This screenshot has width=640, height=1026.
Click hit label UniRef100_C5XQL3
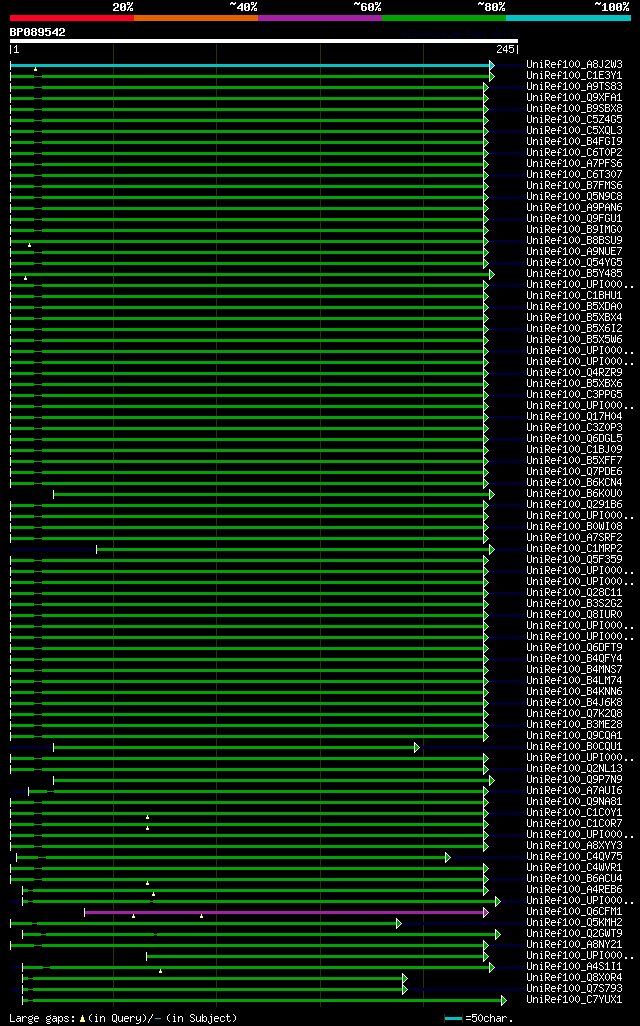(x=575, y=130)
